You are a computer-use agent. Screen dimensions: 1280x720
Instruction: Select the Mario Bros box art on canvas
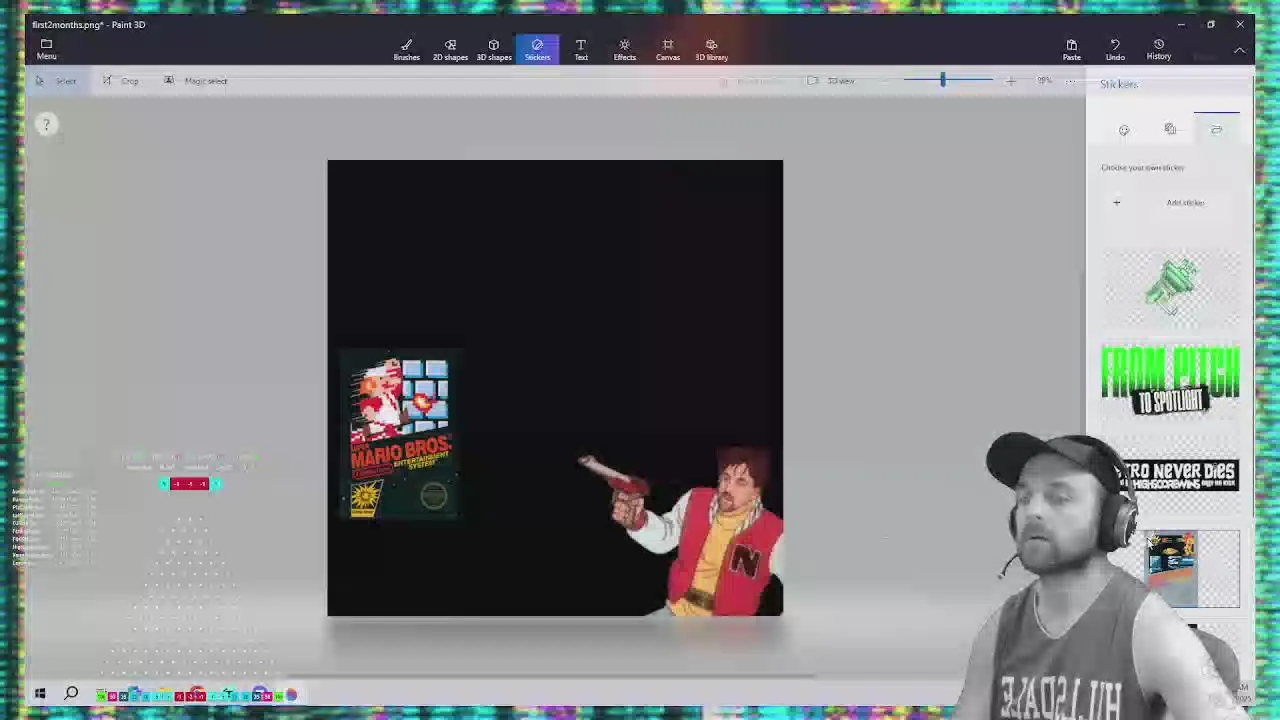coord(400,435)
